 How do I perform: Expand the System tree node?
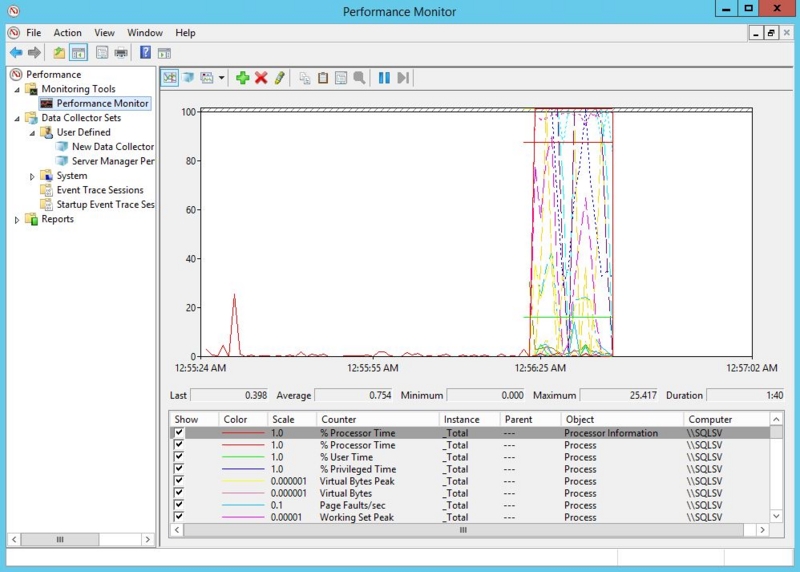(x=32, y=176)
